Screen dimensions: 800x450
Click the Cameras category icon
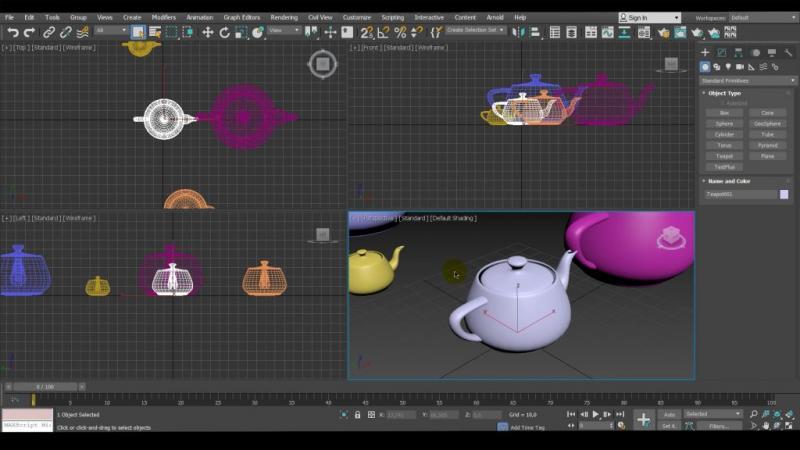[741, 67]
